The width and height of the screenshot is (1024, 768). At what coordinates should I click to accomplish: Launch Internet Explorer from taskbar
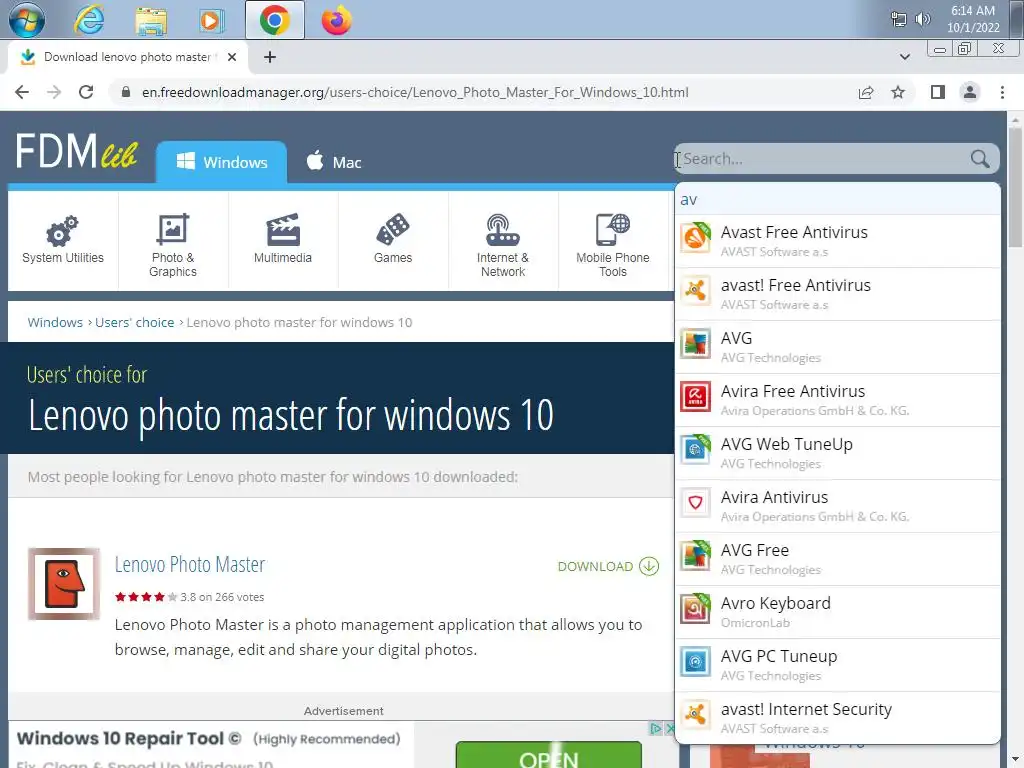(89, 20)
